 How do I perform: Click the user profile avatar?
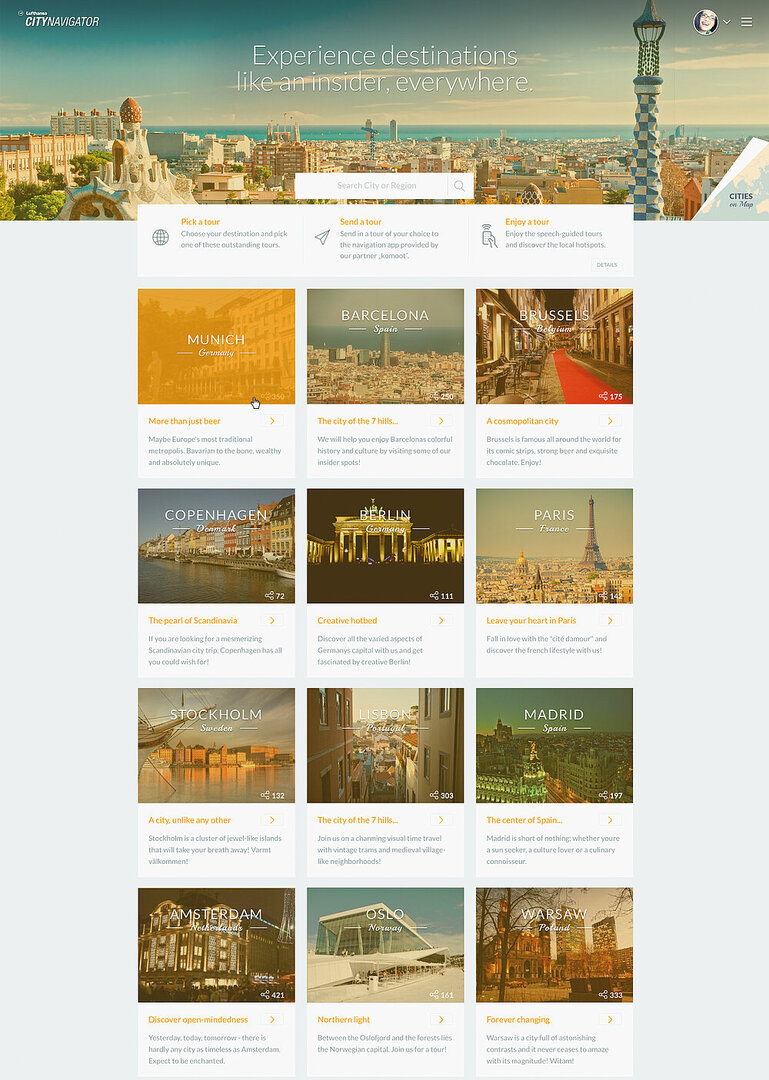[x=705, y=21]
